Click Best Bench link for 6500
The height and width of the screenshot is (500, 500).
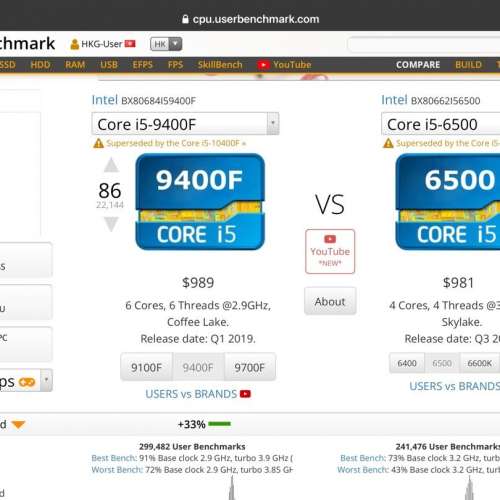[x=363, y=458]
